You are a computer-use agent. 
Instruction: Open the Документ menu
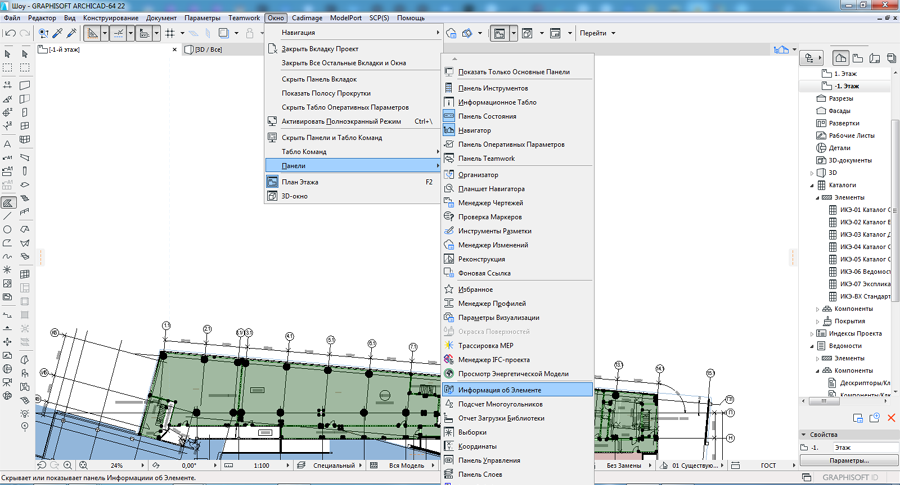(x=161, y=18)
